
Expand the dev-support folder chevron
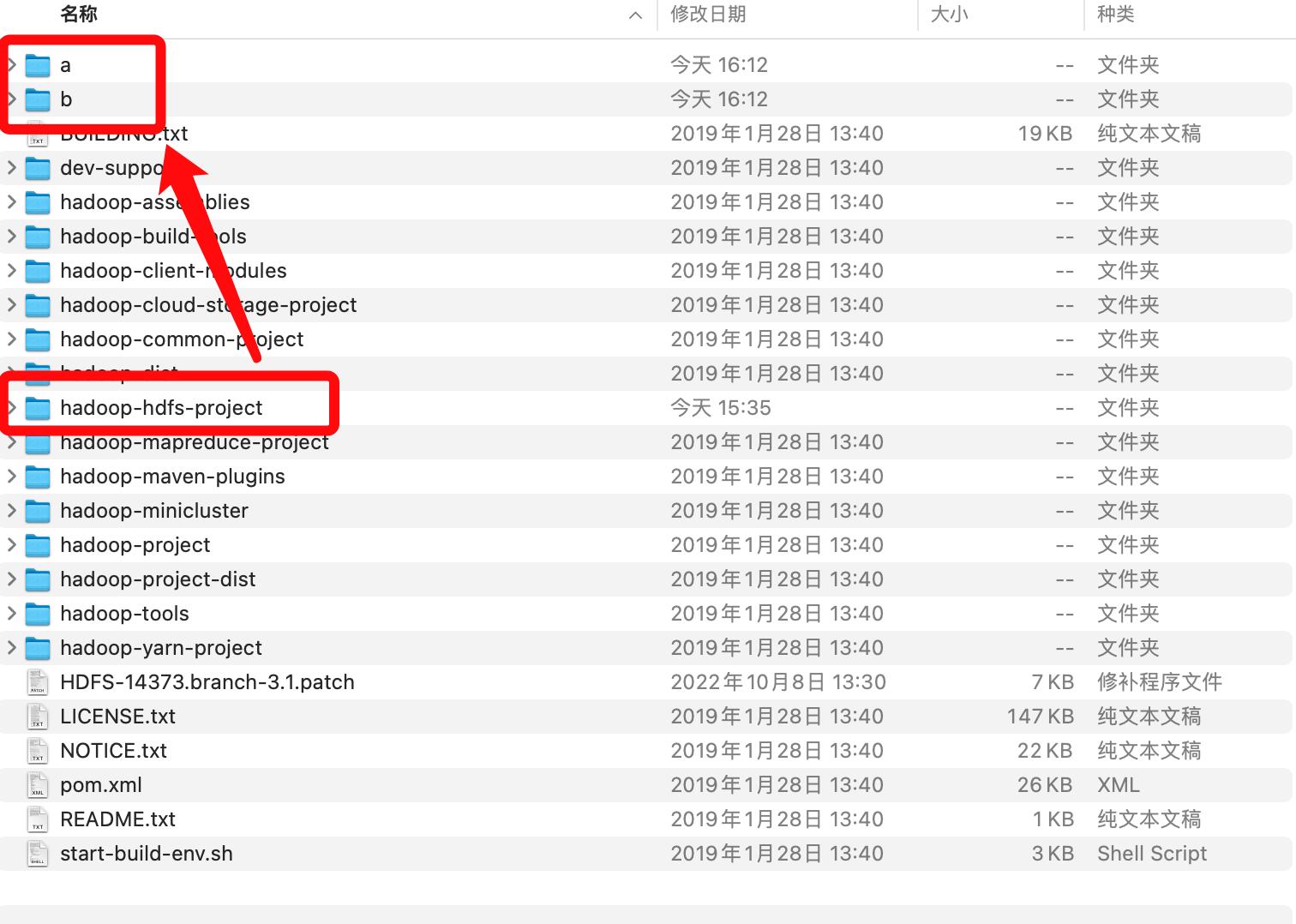(12, 168)
